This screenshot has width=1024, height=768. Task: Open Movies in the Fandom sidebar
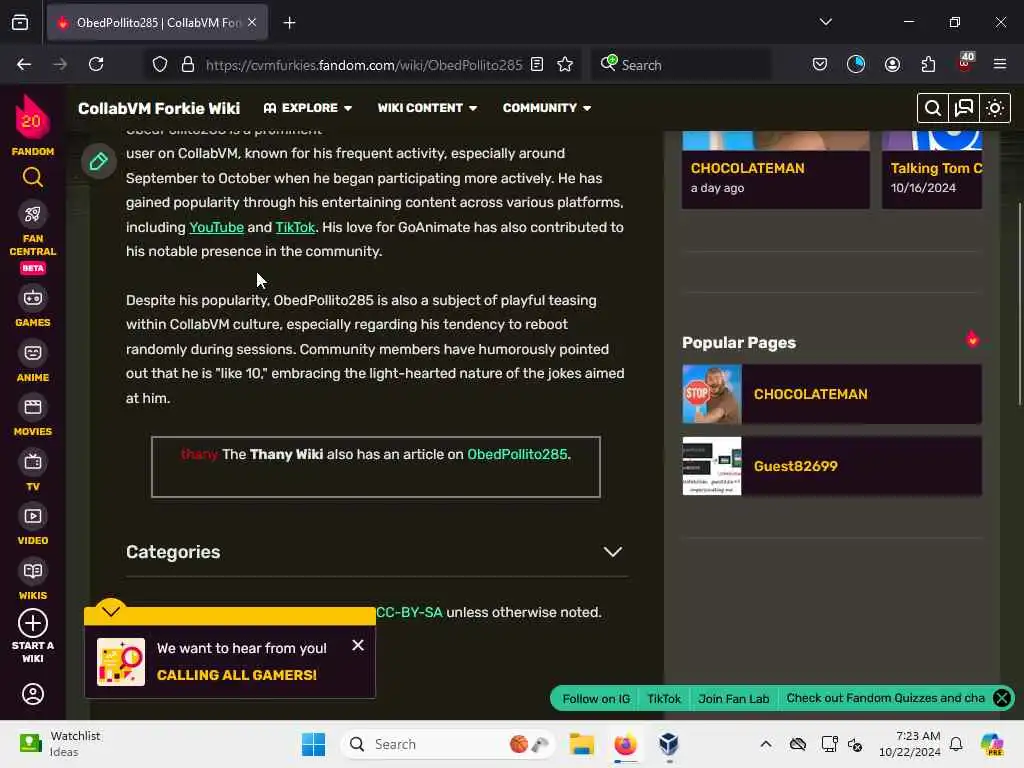click(33, 416)
